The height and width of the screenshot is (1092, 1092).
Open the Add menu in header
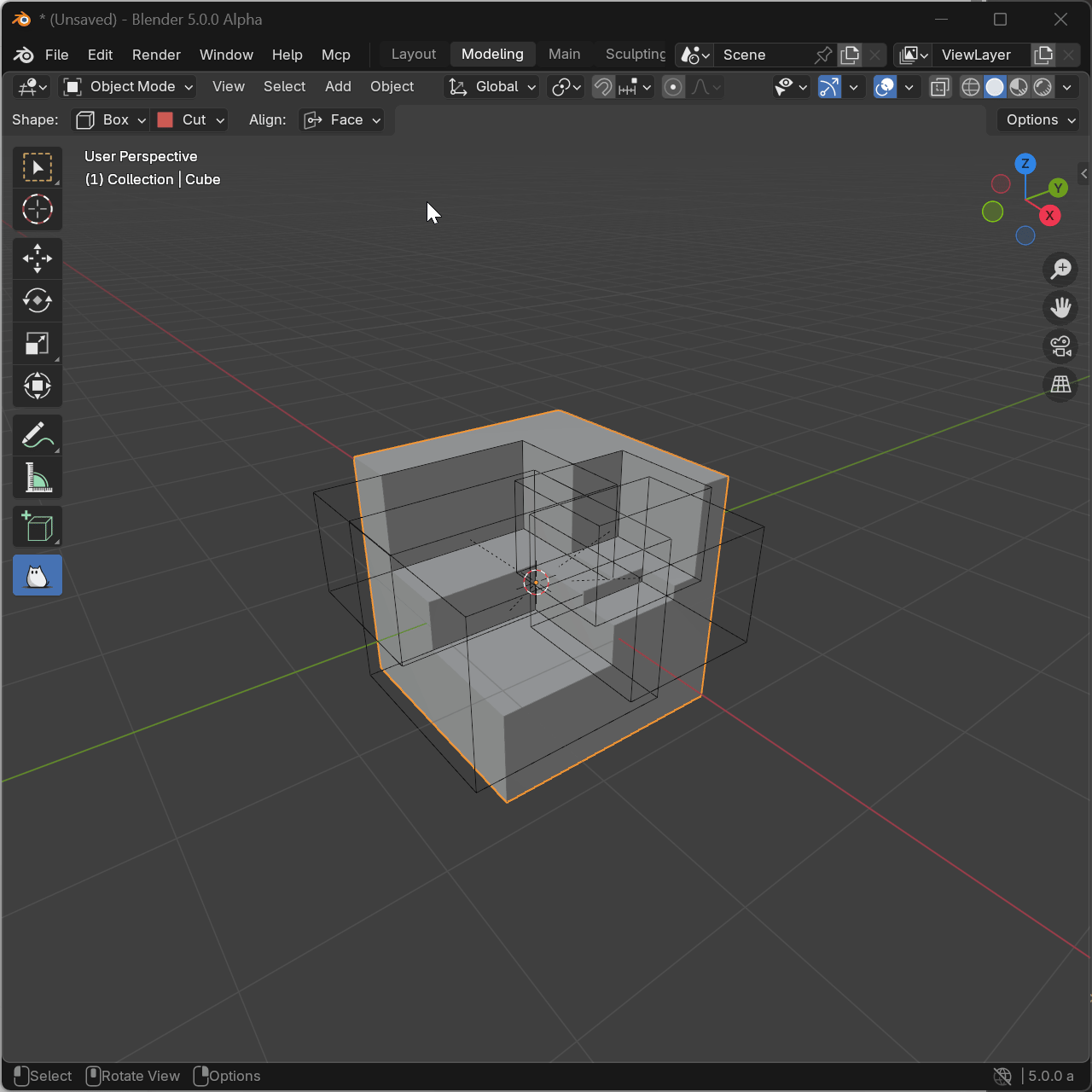(338, 87)
